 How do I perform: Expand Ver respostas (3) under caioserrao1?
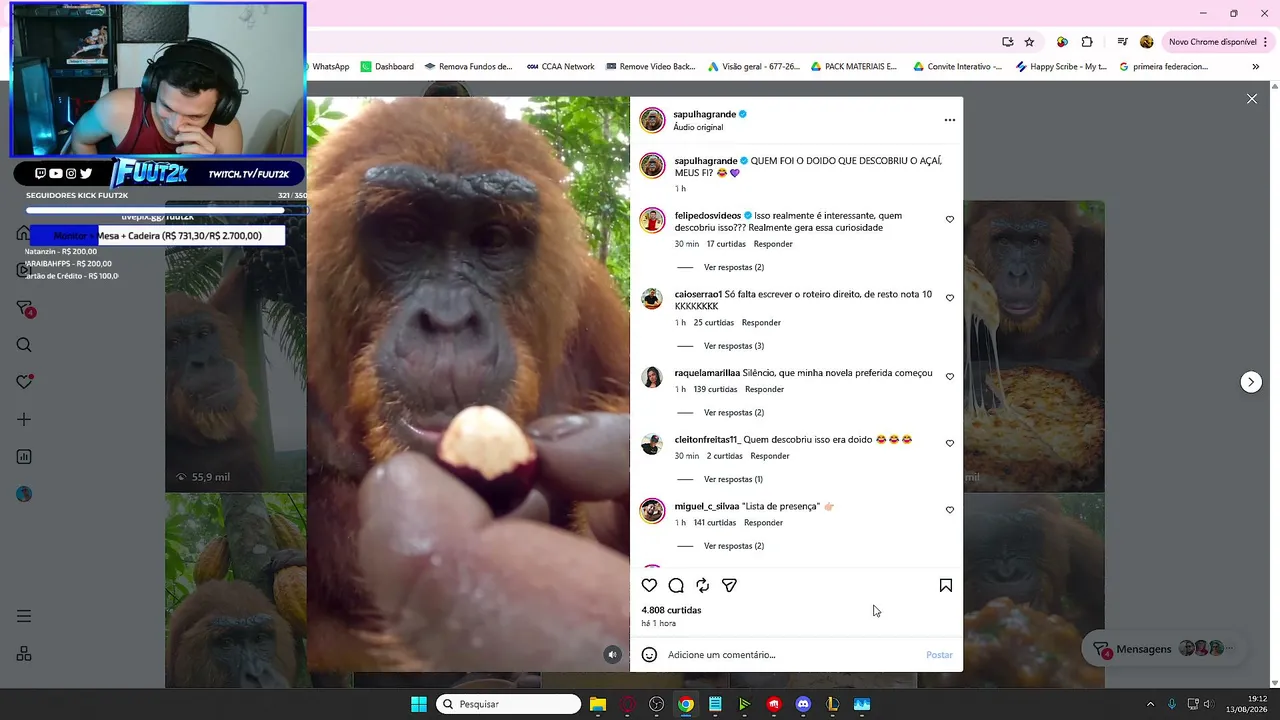tap(733, 346)
